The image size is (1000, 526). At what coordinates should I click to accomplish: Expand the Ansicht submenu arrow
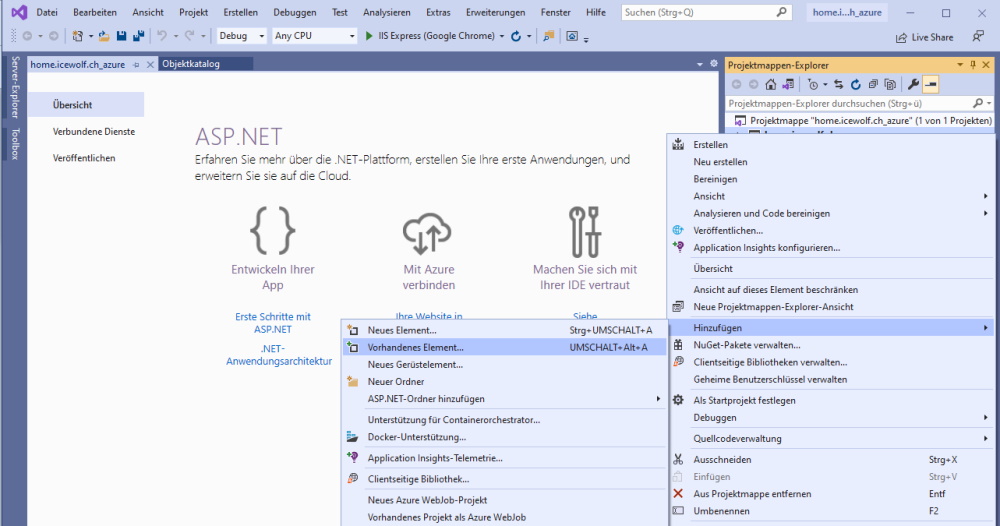985,196
